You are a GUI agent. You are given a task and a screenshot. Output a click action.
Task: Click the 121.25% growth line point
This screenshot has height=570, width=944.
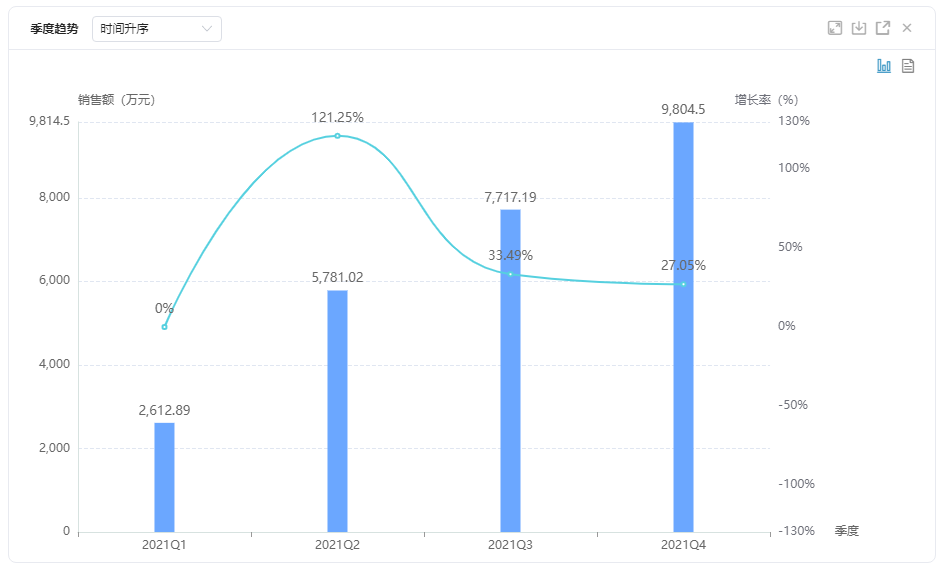pyautogui.click(x=337, y=135)
